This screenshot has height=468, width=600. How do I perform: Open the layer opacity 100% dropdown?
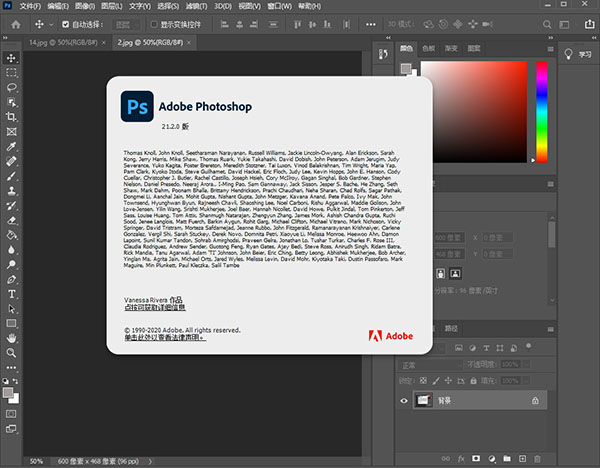click(527, 365)
